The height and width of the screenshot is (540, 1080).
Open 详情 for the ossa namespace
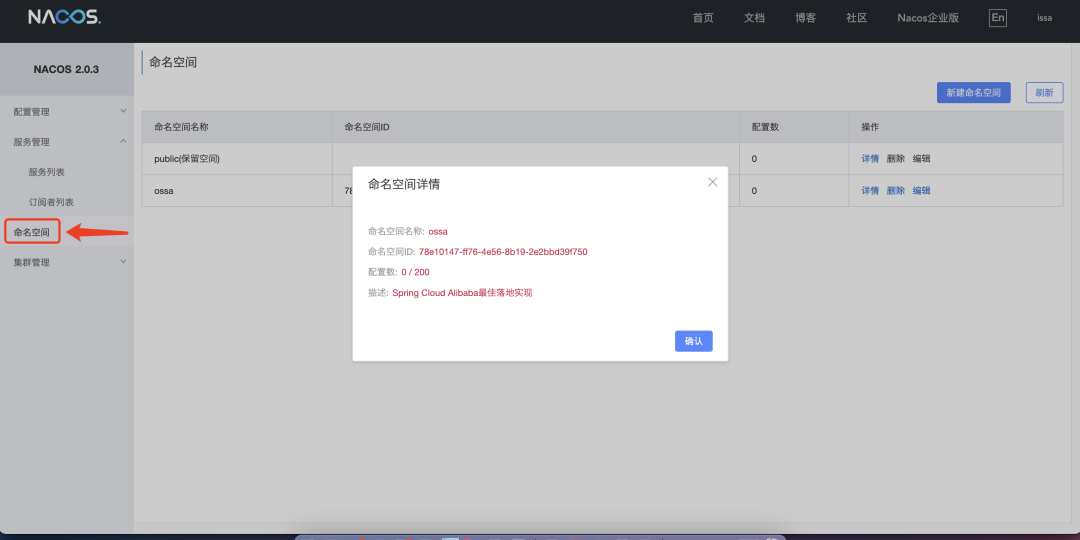click(870, 191)
